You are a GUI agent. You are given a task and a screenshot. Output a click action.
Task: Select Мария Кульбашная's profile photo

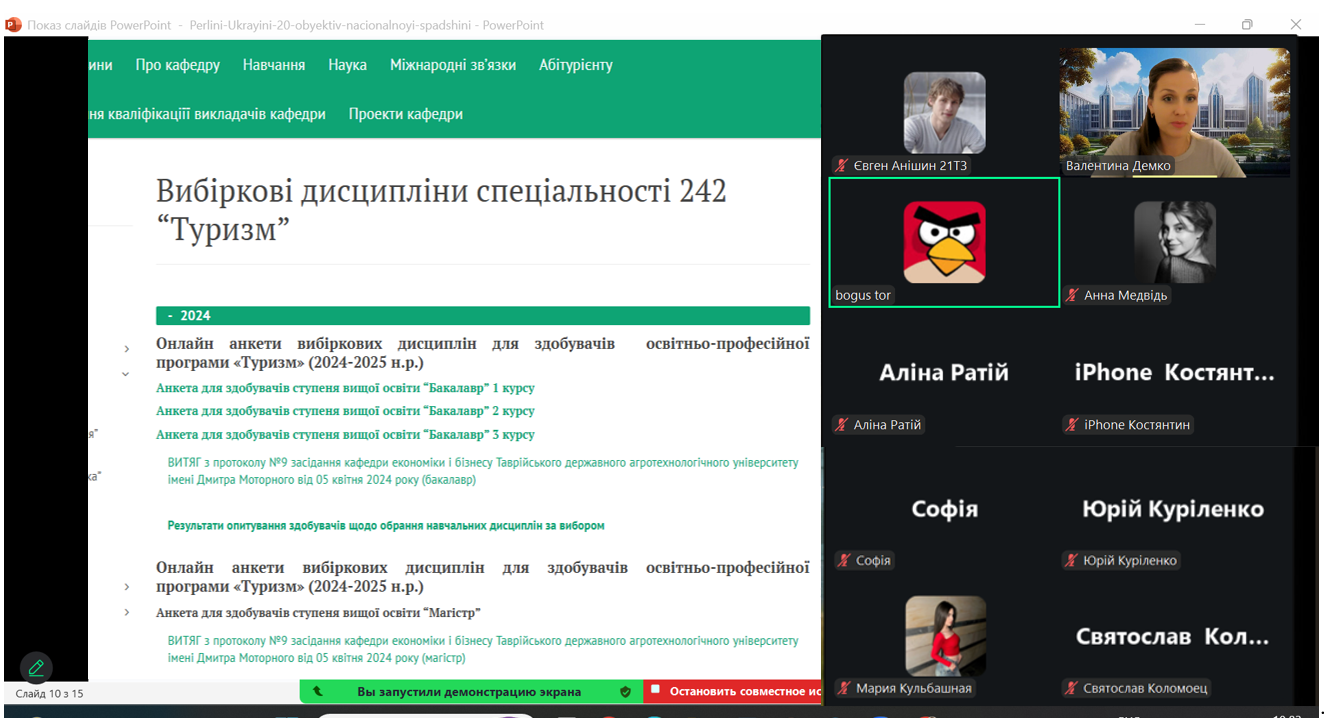tap(945, 637)
